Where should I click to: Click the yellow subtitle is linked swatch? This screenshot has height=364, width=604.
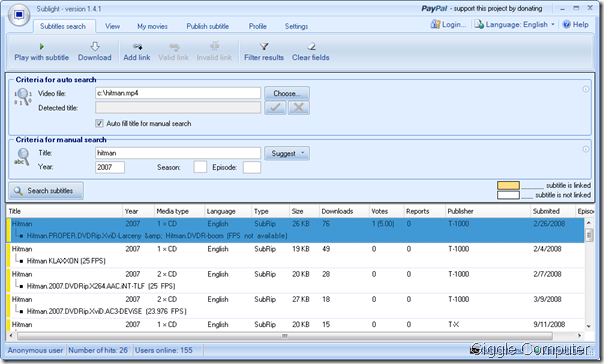(x=508, y=185)
